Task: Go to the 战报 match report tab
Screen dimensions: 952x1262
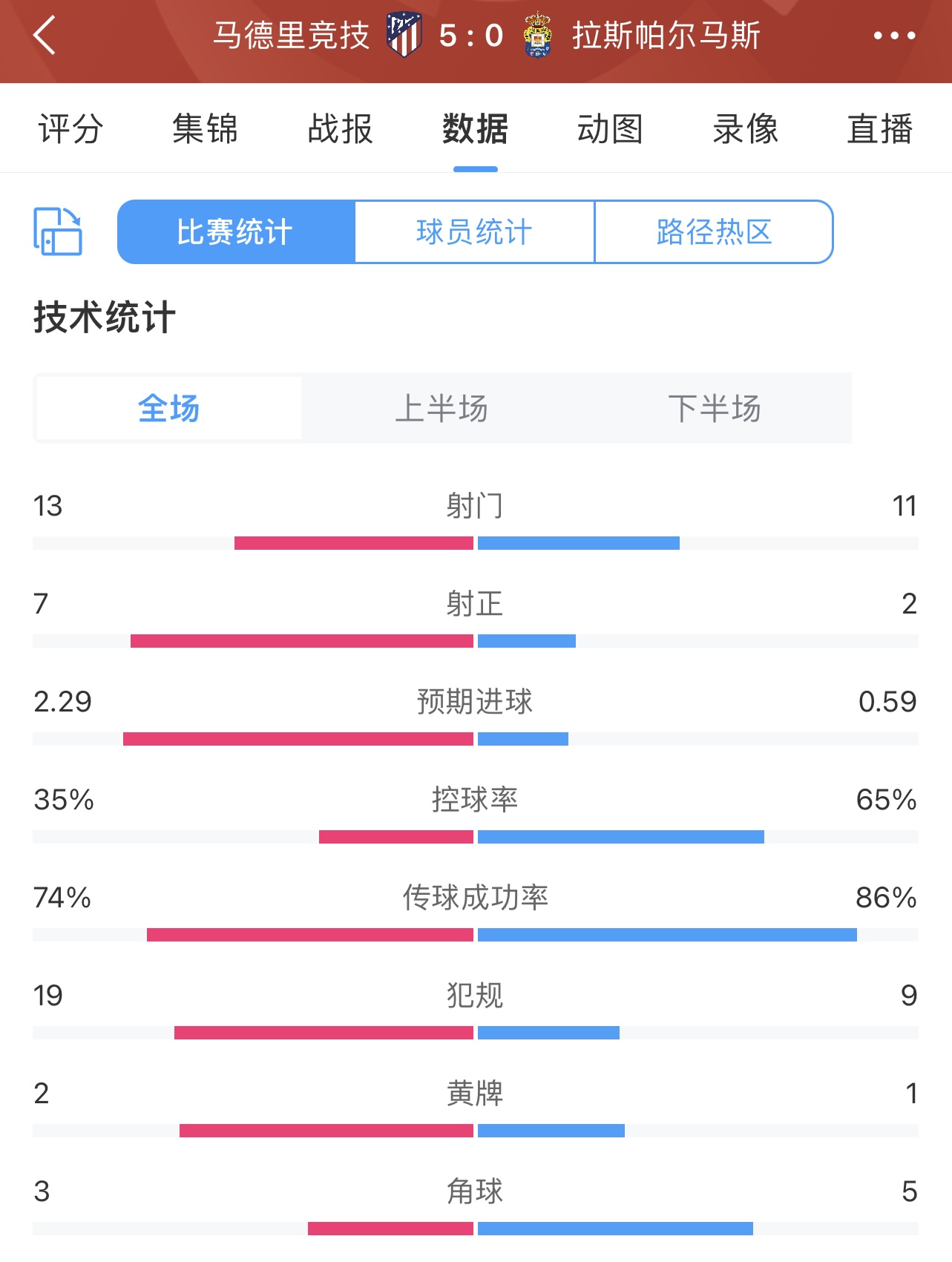Action: pyautogui.click(x=341, y=128)
